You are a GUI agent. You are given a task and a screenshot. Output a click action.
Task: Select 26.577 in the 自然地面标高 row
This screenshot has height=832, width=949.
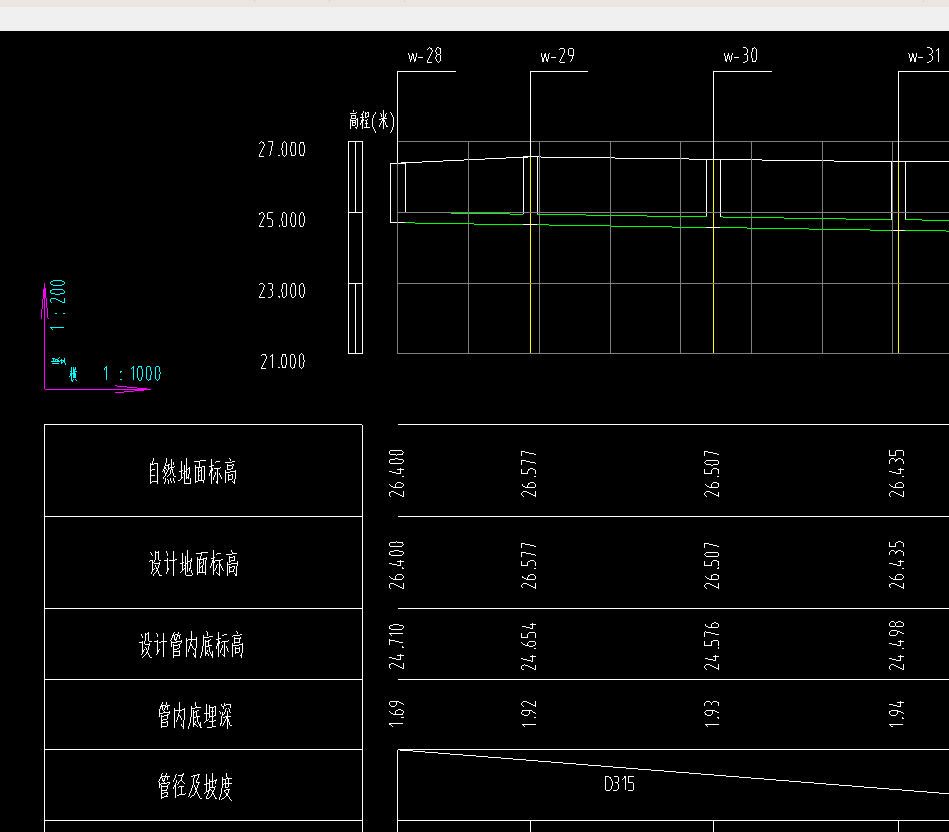pos(528,474)
